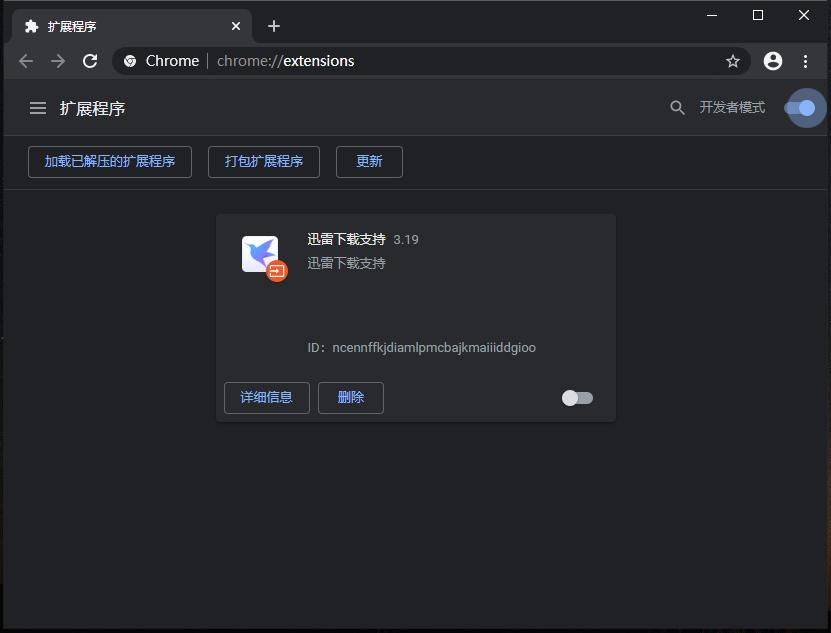The image size is (831, 633).
Task: Open the Chrome profile avatar icon
Action: pos(772,61)
